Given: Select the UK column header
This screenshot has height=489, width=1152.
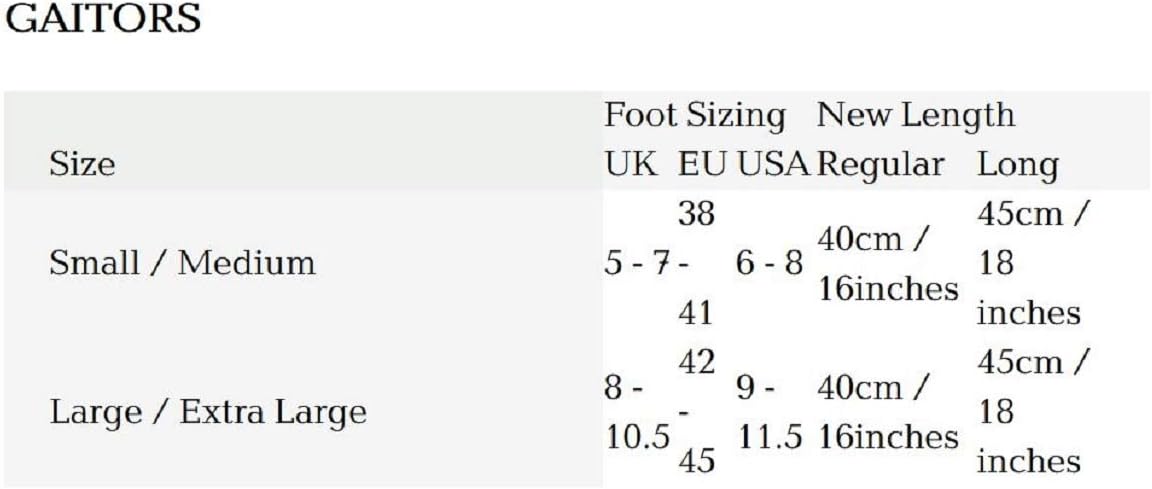Looking at the screenshot, I should tap(631, 164).
